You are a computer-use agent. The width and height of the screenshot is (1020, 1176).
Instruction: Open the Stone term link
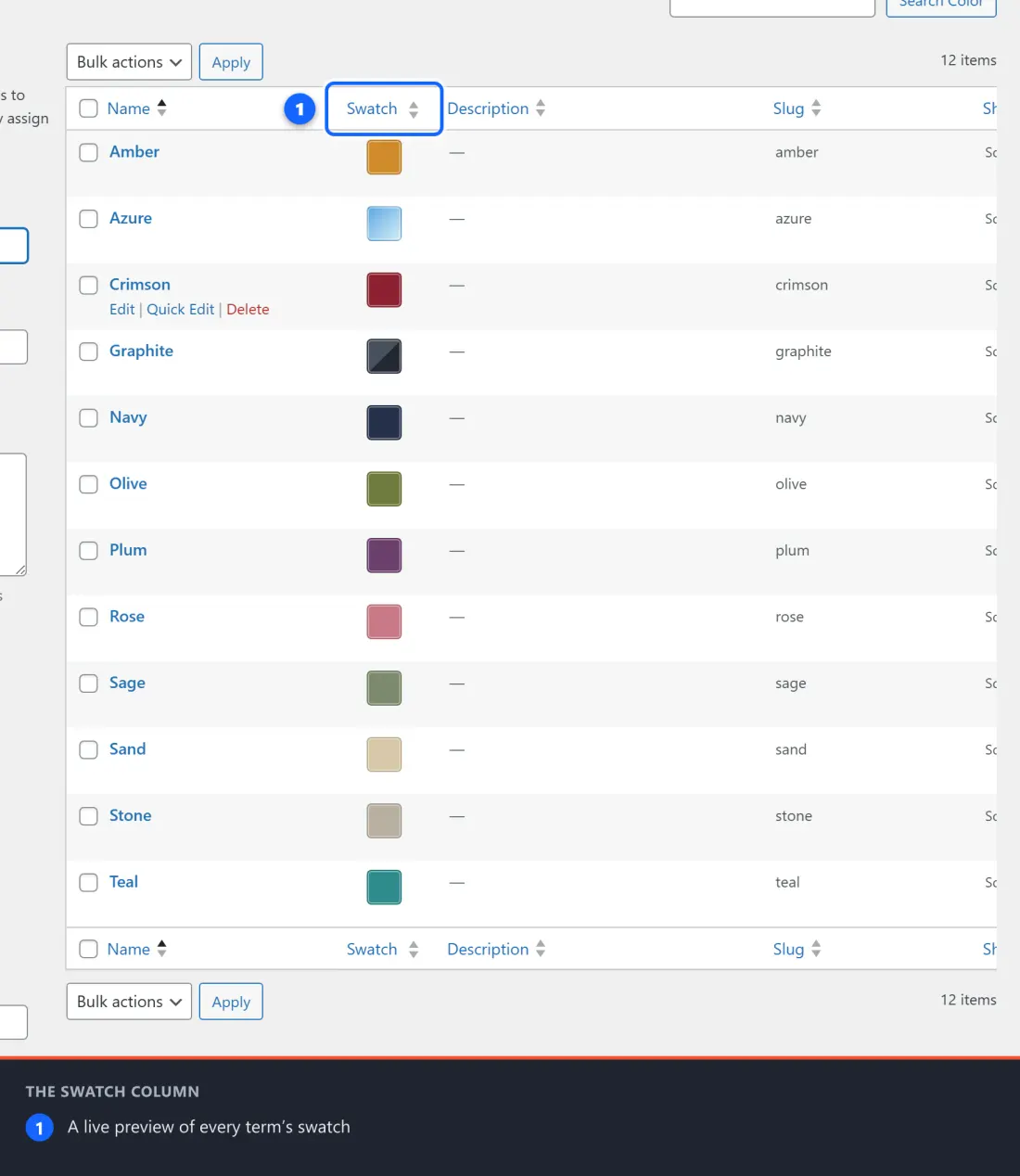point(130,815)
